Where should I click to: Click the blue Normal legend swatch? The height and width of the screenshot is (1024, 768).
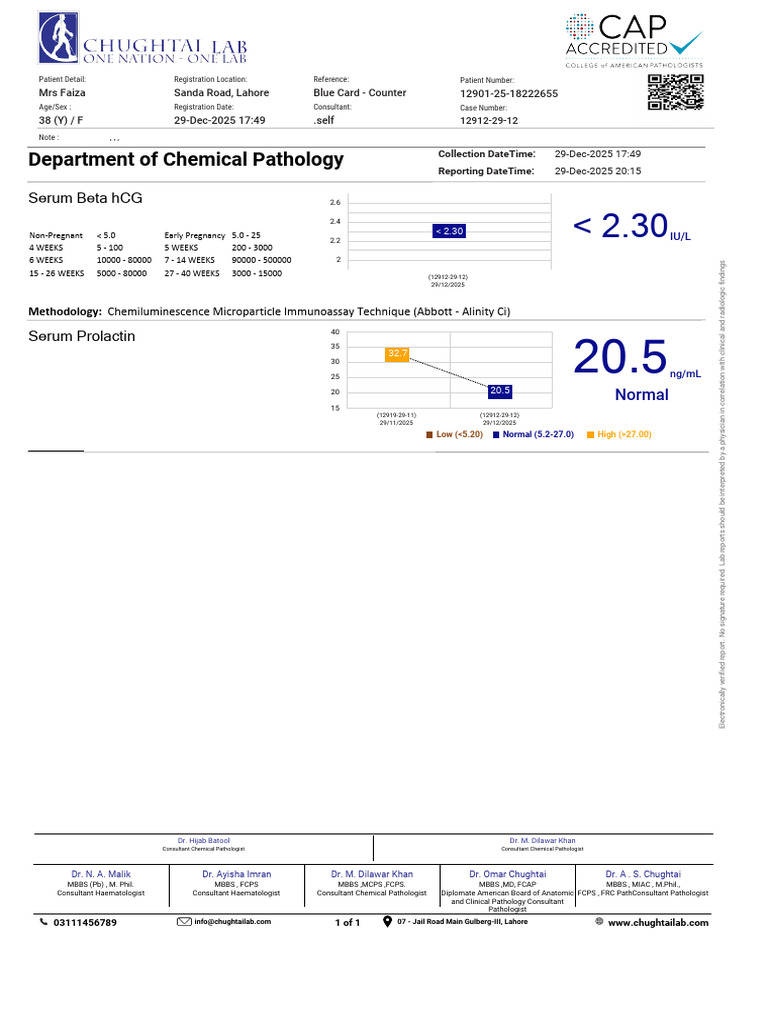[x=496, y=434]
